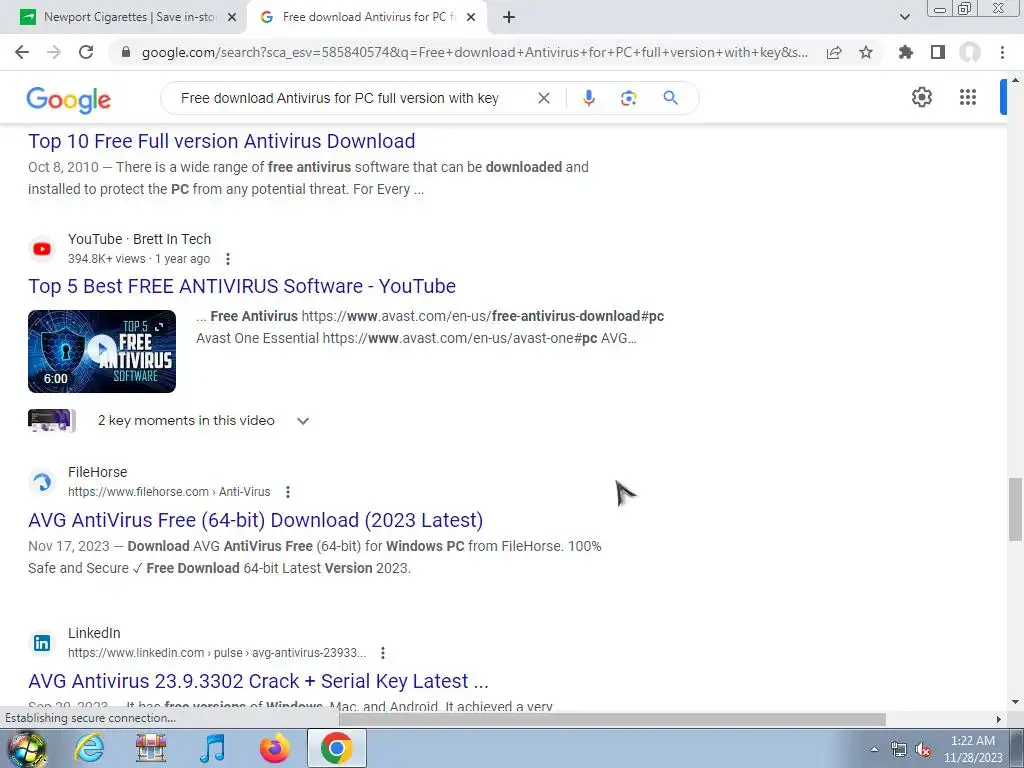
Task: Click the linkedin.com pulse URL
Action: point(217,652)
